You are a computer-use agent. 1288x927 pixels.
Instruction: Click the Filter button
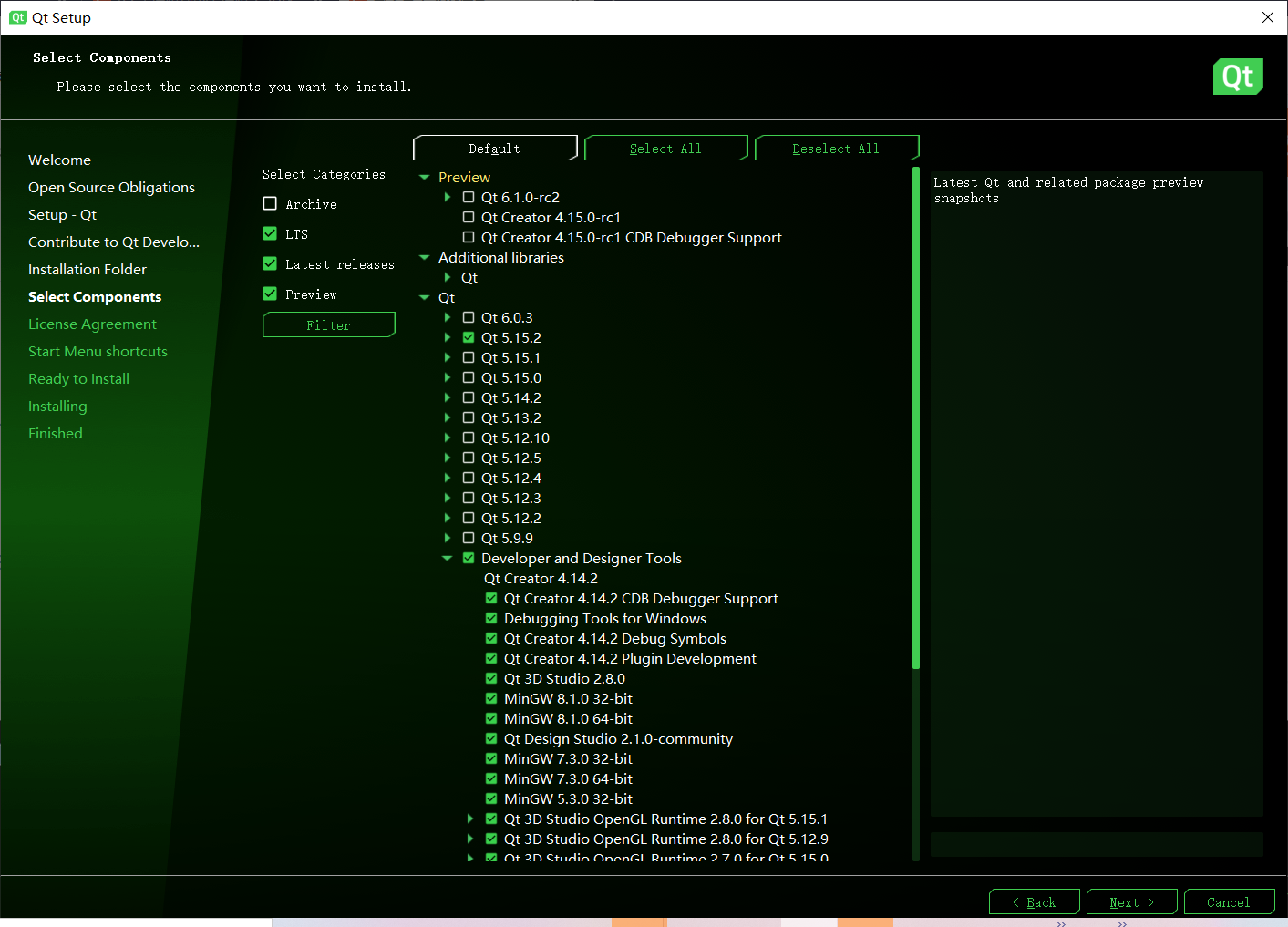click(x=328, y=324)
